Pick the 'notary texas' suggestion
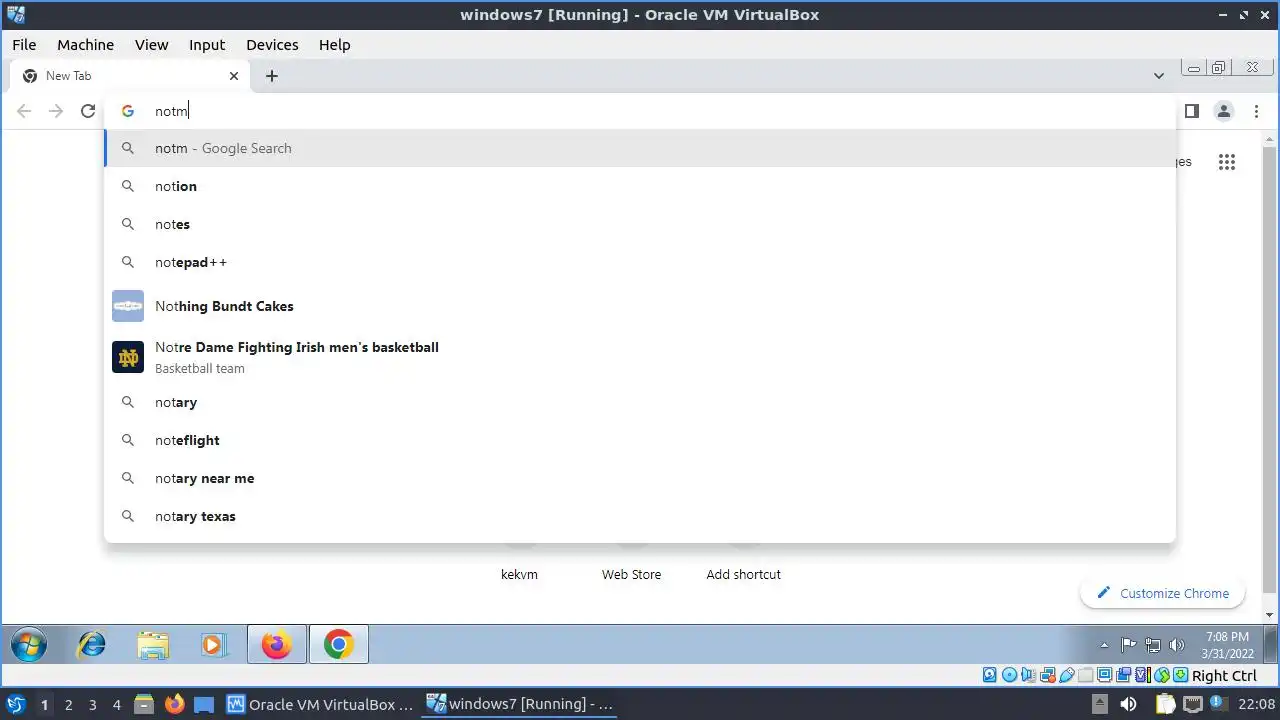This screenshot has width=1280, height=720. (x=640, y=516)
